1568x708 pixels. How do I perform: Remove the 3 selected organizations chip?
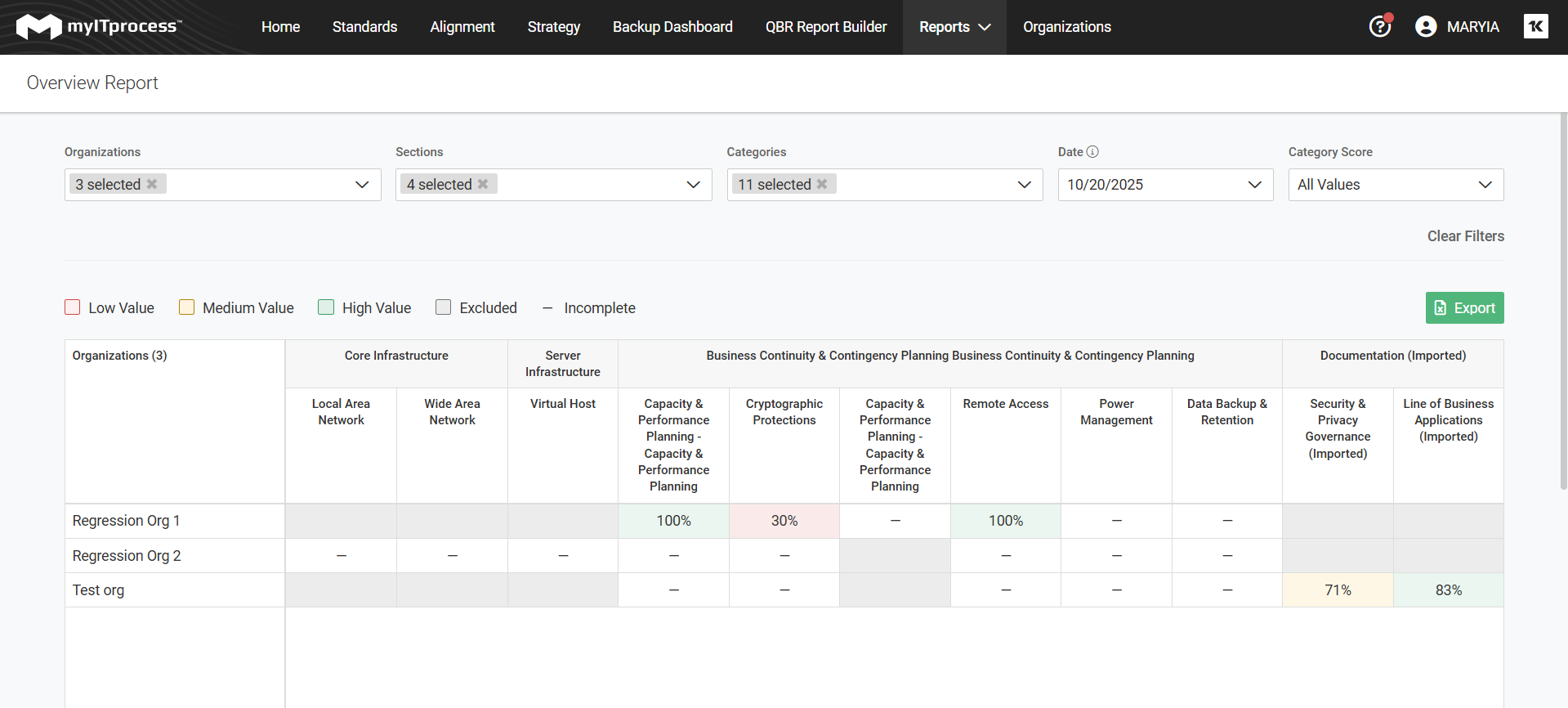click(152, 185)
